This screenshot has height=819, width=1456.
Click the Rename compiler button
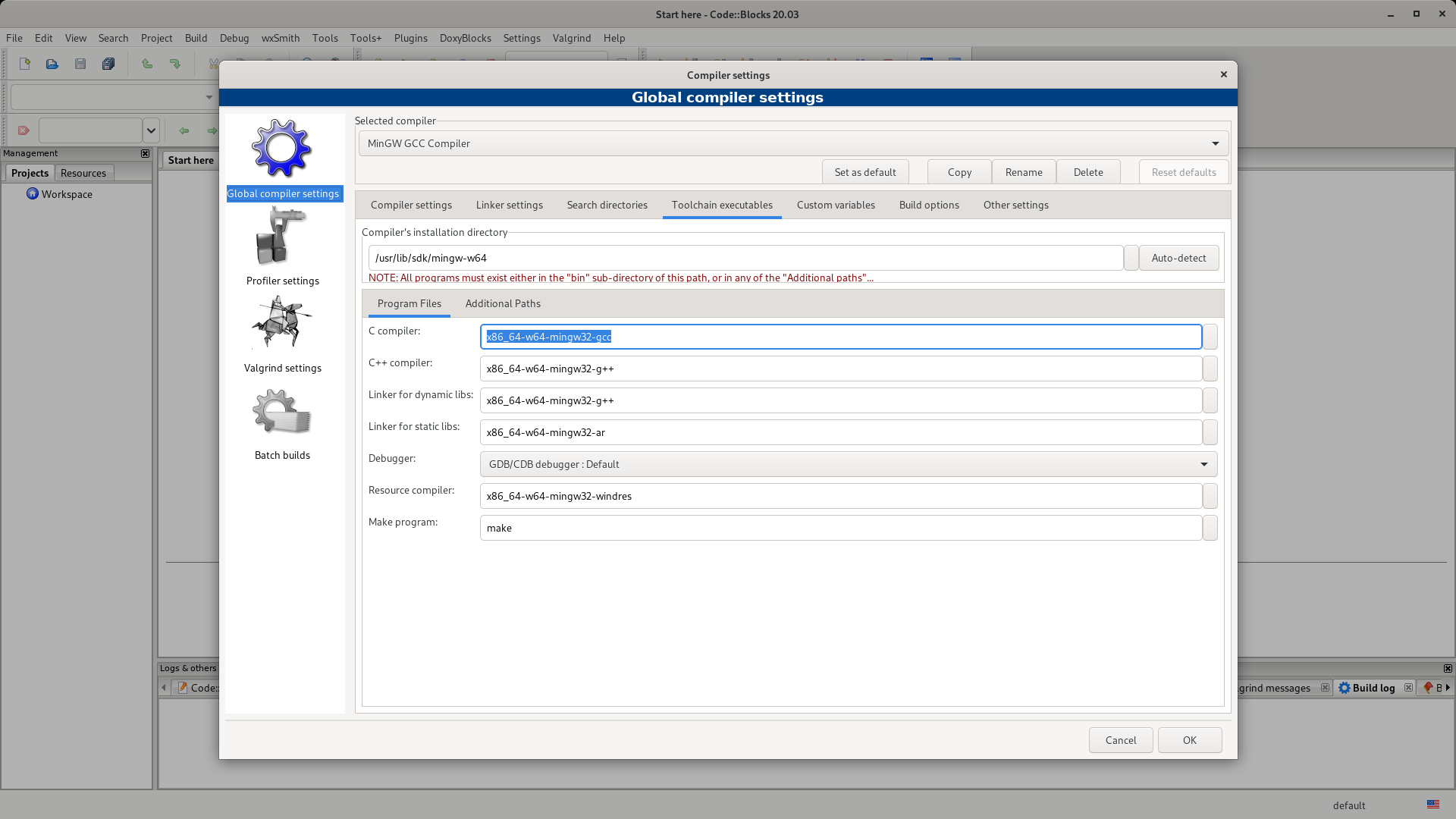[1024, 172]
